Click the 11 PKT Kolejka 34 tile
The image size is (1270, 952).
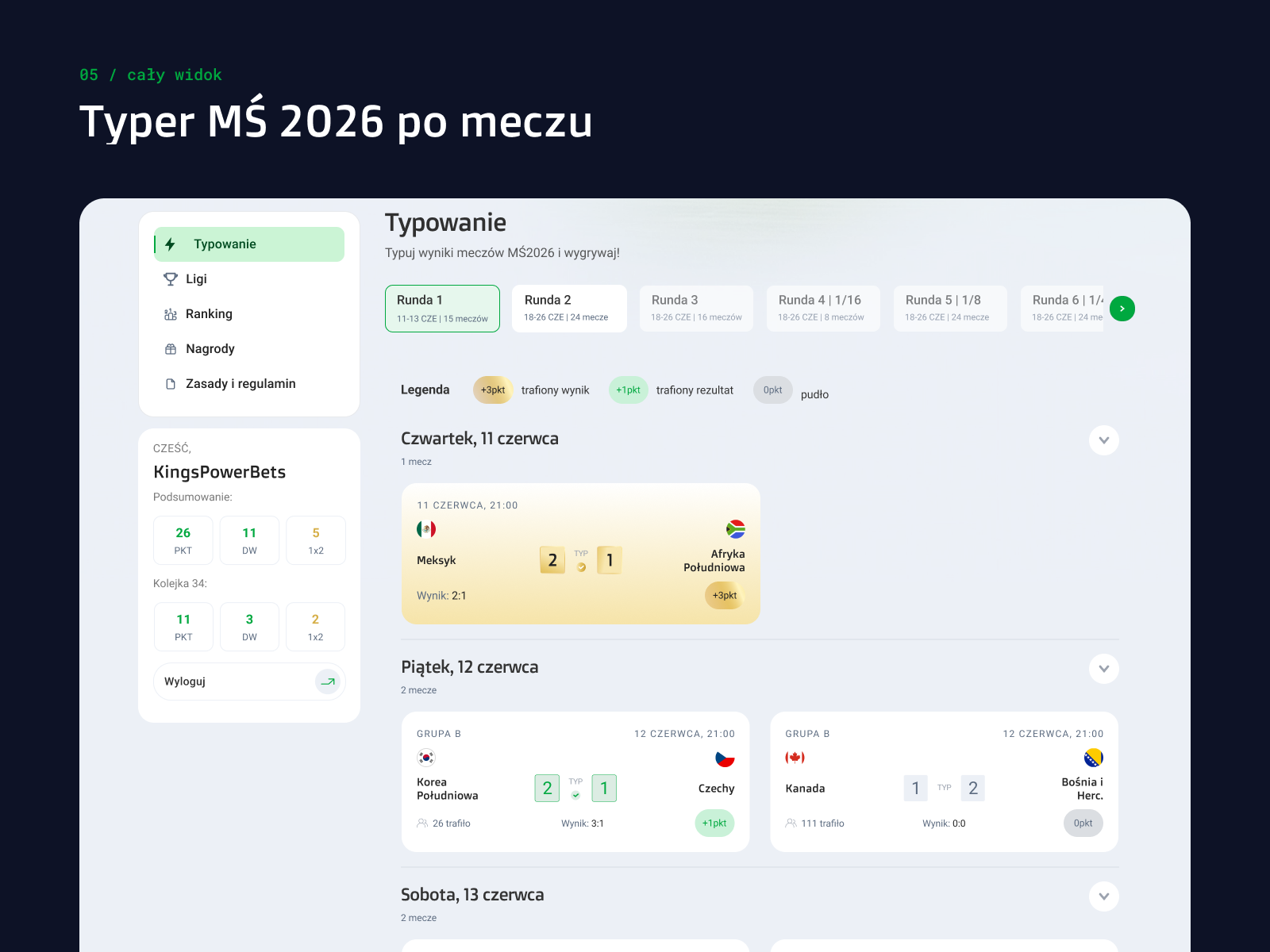[183, 627]
